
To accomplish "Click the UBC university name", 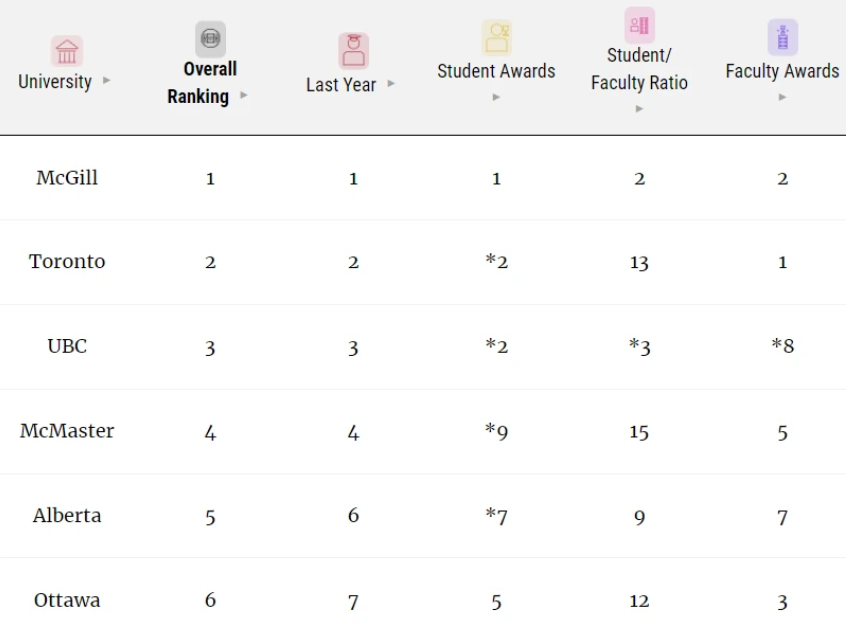I will coord(67,346).
